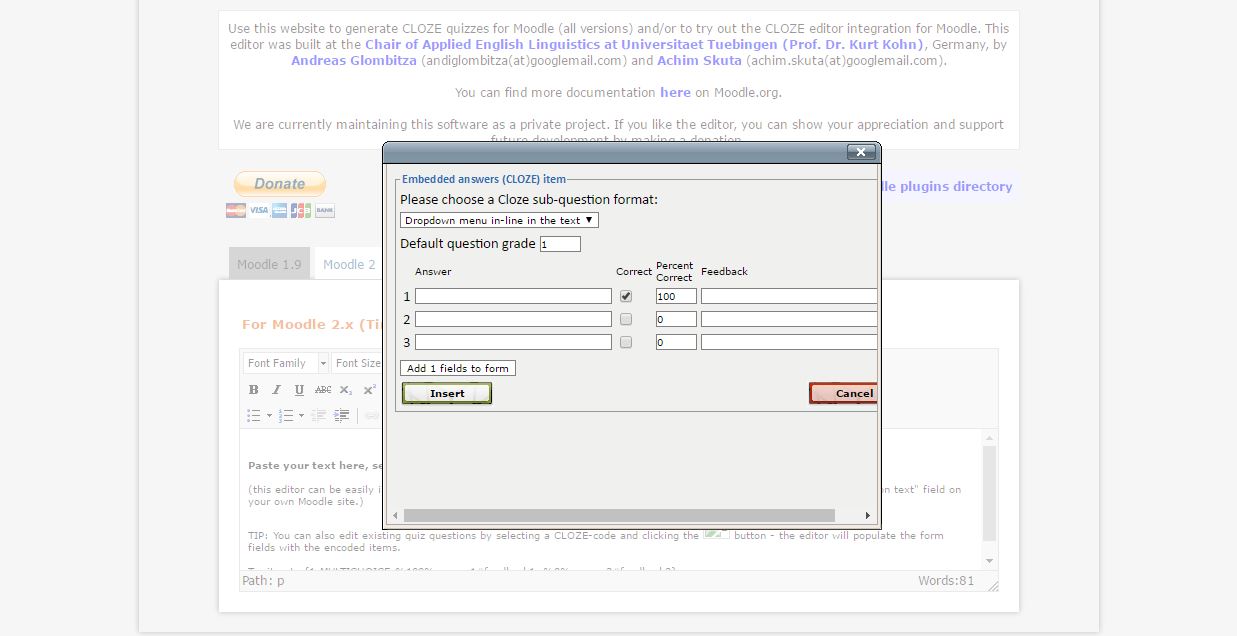Viewport: 1237px width, 636px height.
Task: Toggle Italic text formatting
Action: (276, 390)
